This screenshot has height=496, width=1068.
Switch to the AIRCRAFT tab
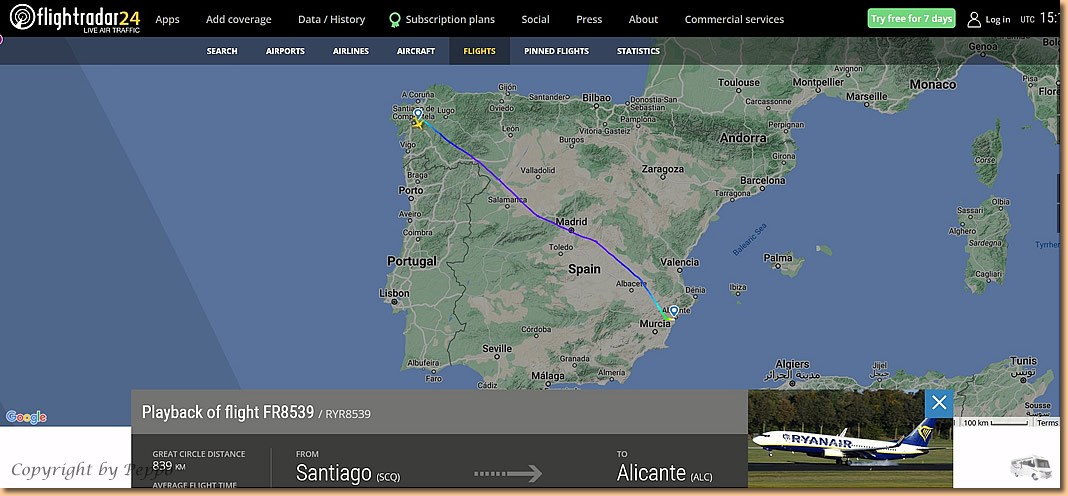coord(416,51)
